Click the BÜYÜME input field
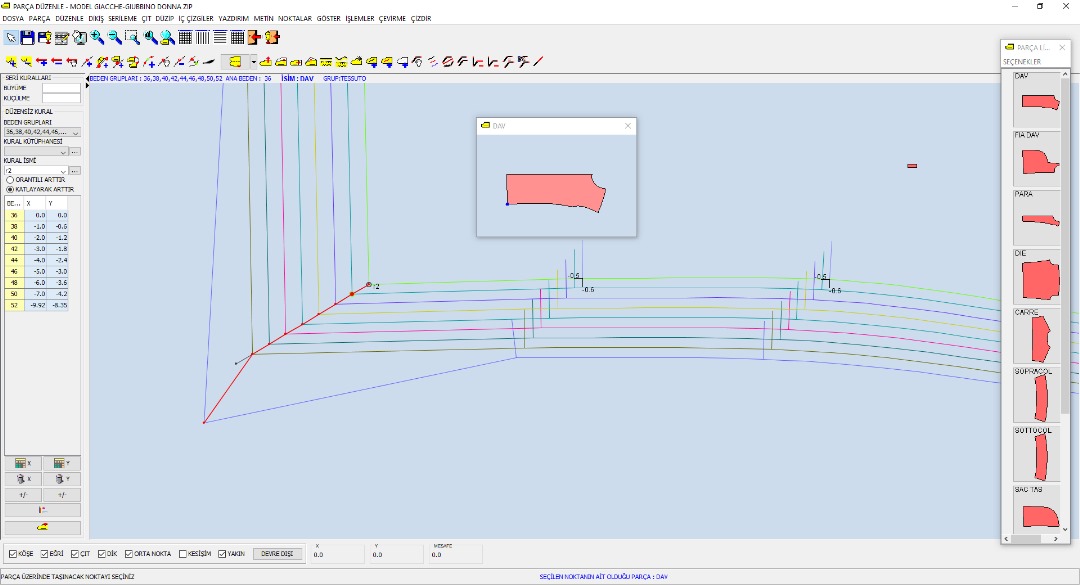 [60, 88]
